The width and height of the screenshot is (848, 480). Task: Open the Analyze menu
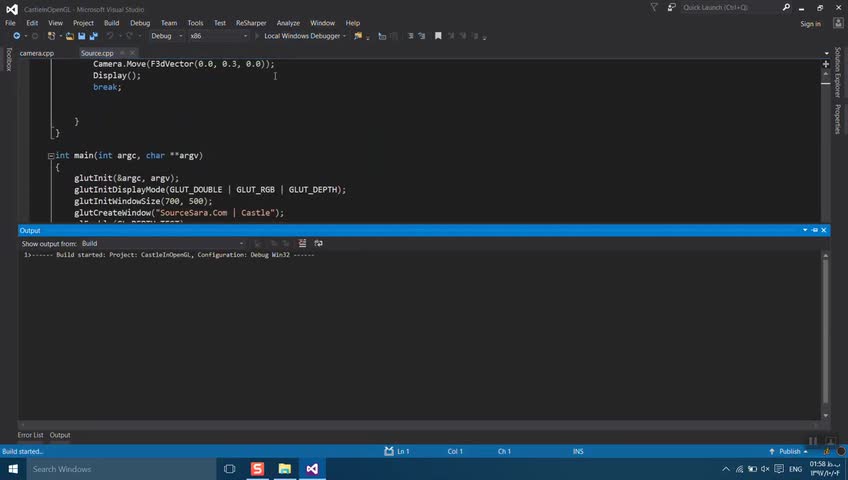[288, 23]
